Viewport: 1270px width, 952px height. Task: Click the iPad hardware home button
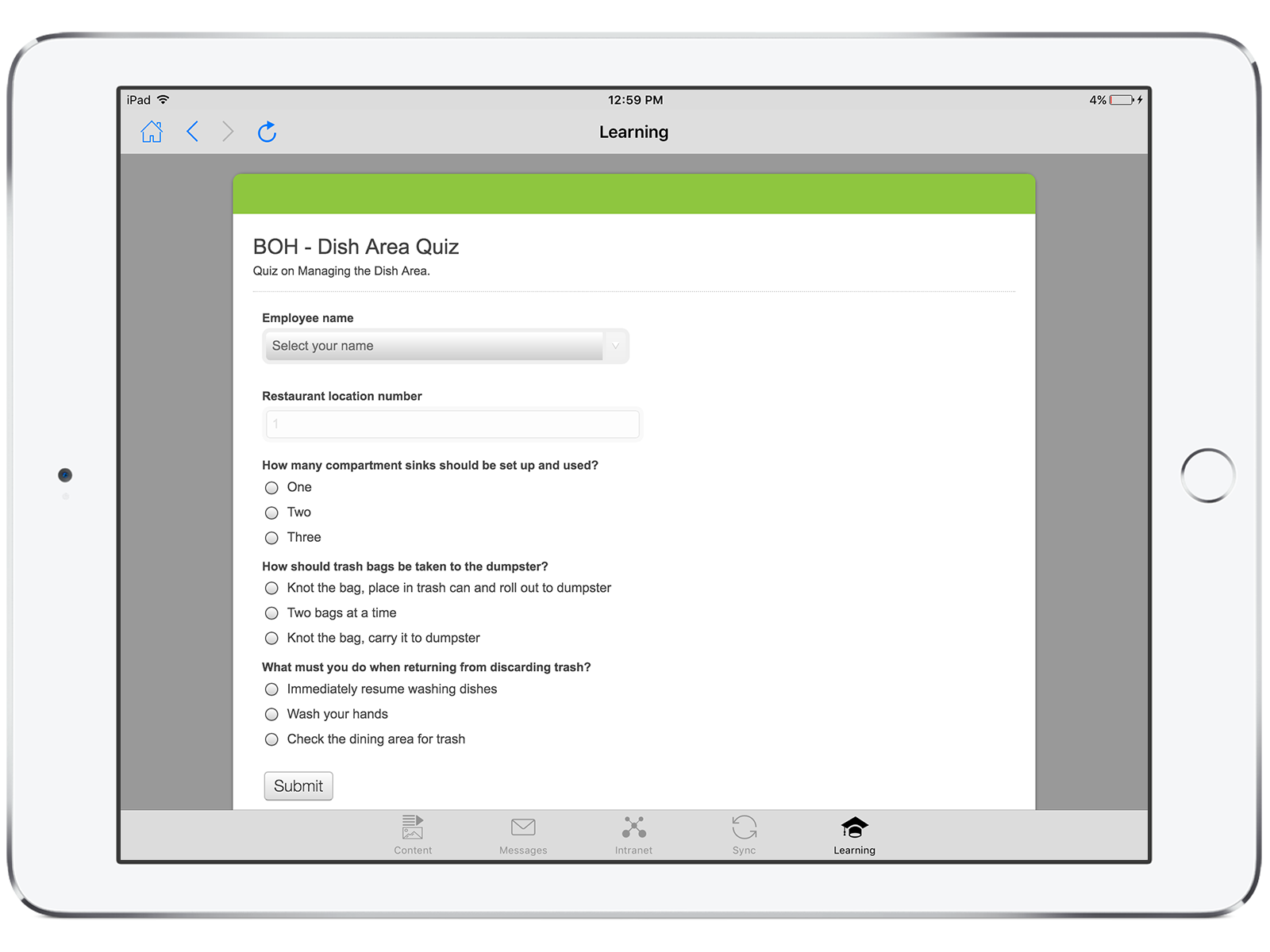(1208, 476)
